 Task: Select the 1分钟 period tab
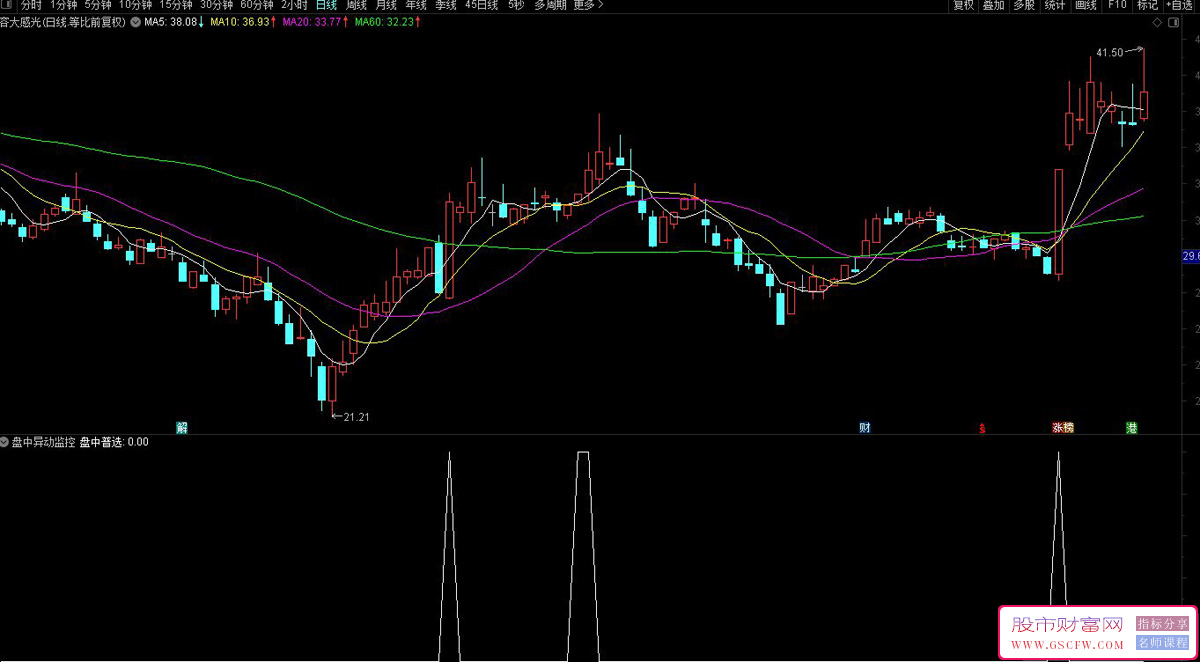click(x=63, y=5)
